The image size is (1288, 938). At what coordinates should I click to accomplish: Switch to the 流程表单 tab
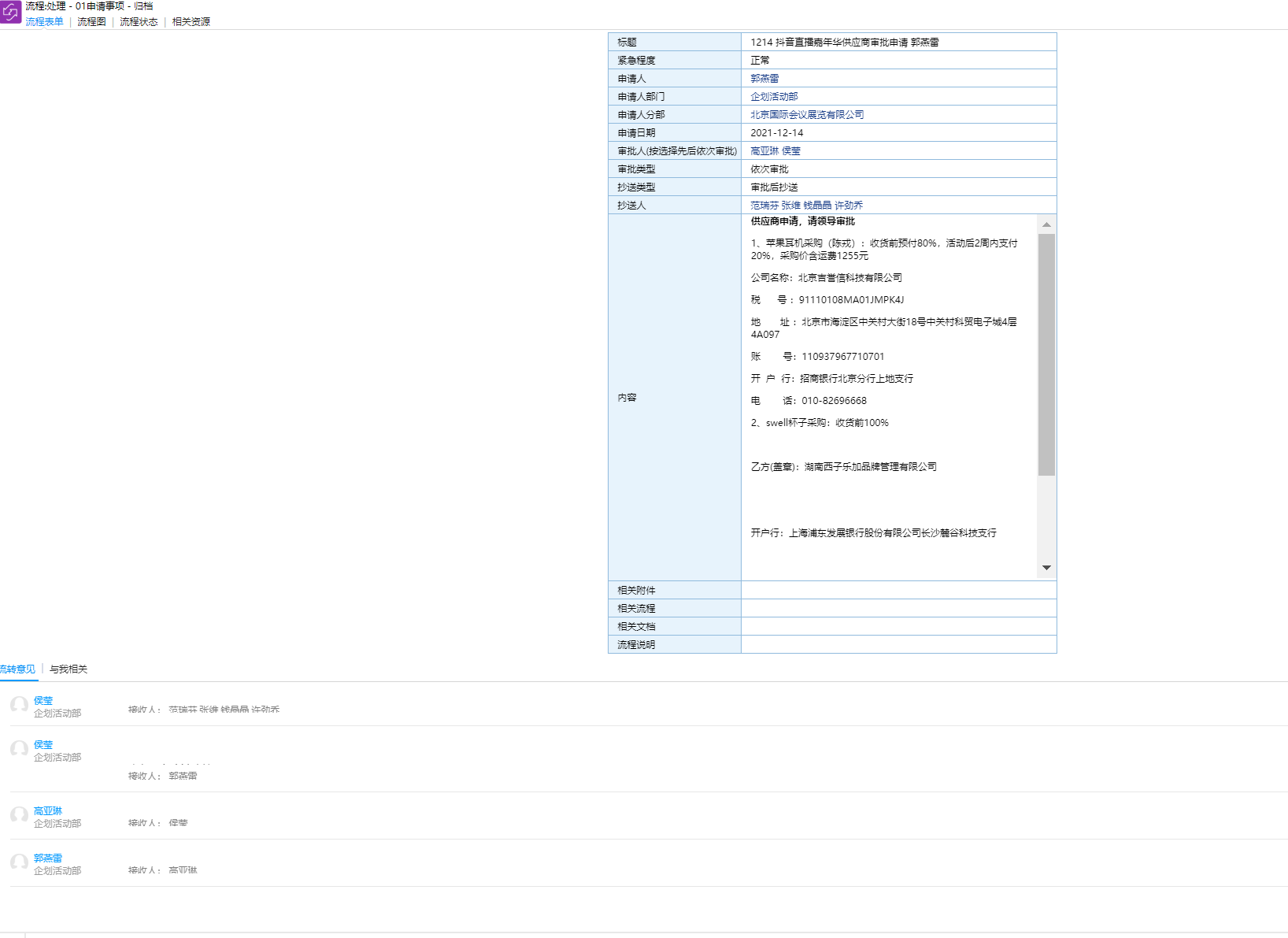[x=44, y=22]
